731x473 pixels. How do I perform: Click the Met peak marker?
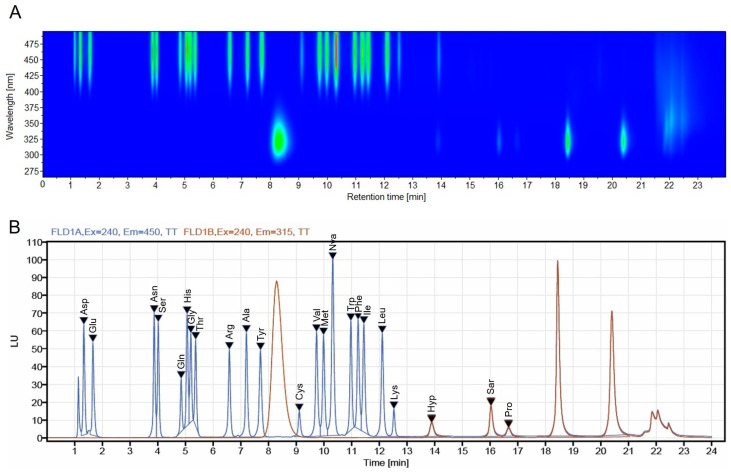324,330
